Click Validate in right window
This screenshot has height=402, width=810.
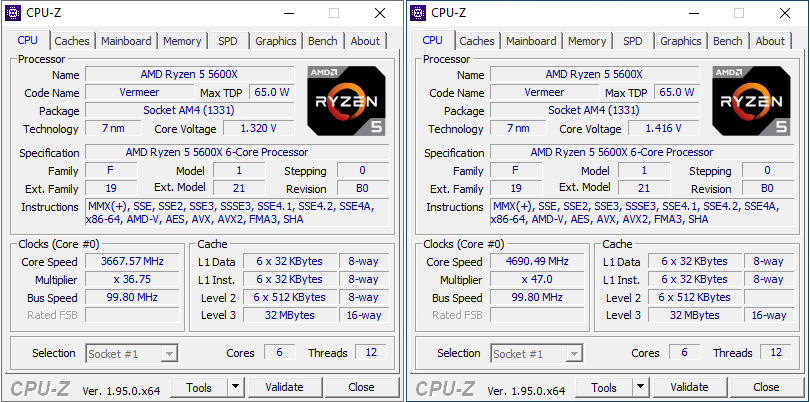point(689,387)
